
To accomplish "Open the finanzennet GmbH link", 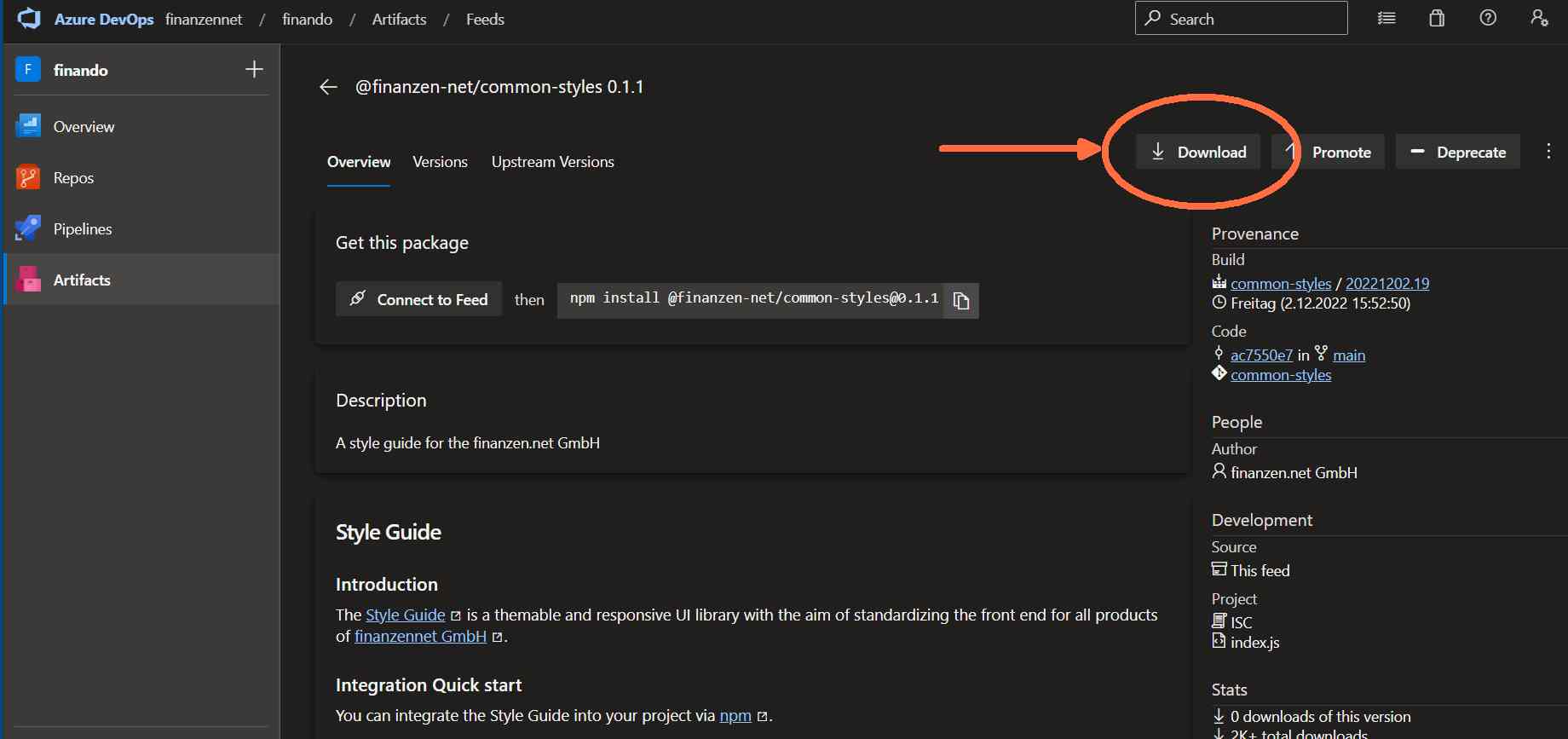I will [420, 636].
